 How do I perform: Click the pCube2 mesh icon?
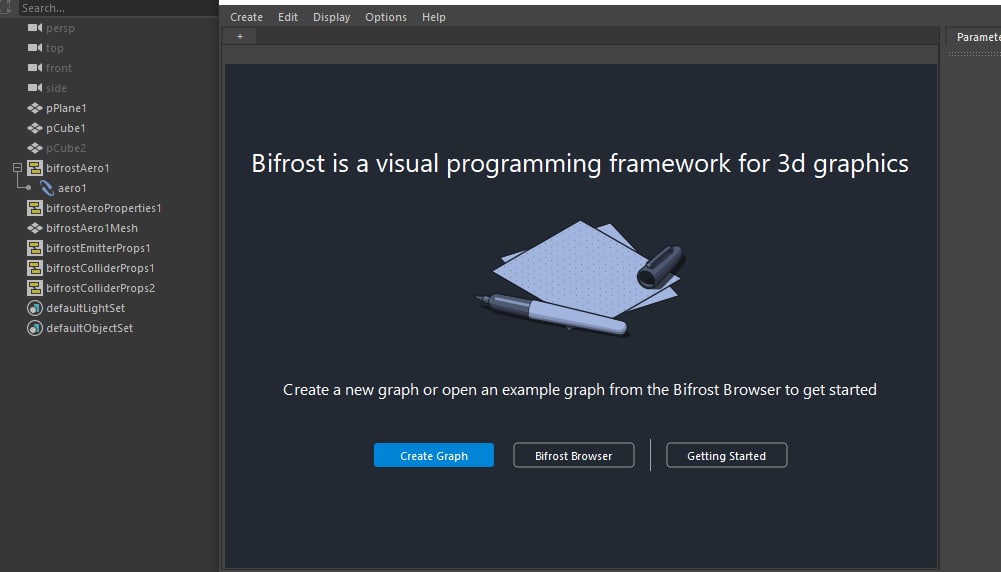click(x=35, y=148)
